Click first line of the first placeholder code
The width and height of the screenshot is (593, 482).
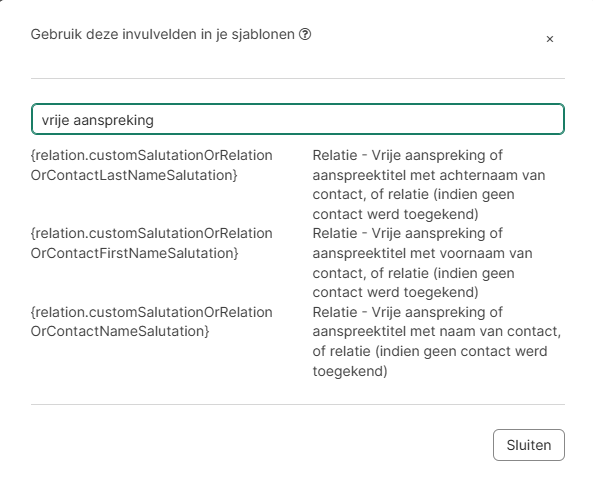point(152,155)
